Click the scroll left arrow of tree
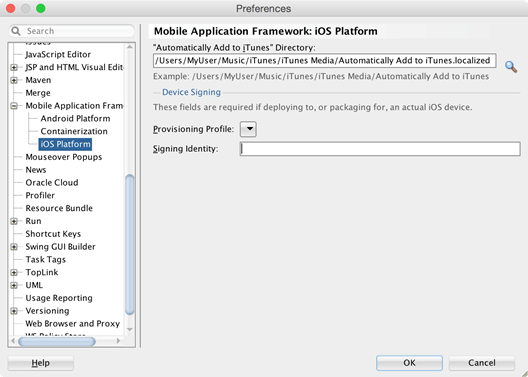 [13, 341]
